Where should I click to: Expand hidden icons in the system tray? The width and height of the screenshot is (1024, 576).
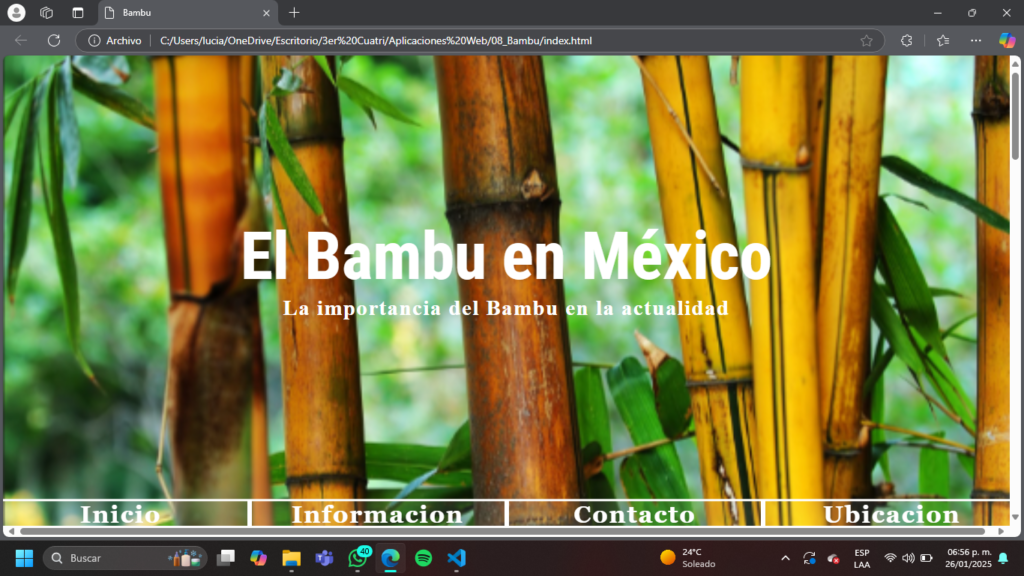[x=785, y=558]
